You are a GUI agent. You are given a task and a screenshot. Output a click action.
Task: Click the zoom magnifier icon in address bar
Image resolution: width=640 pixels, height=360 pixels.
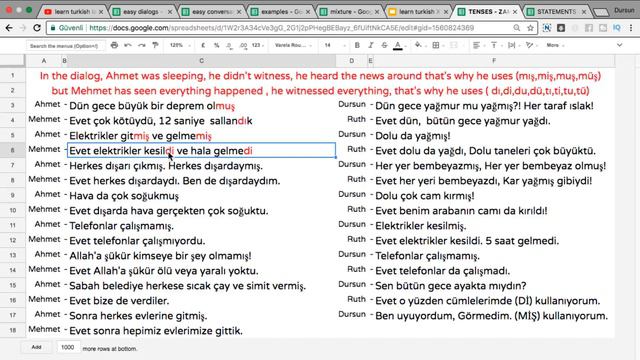517,28
